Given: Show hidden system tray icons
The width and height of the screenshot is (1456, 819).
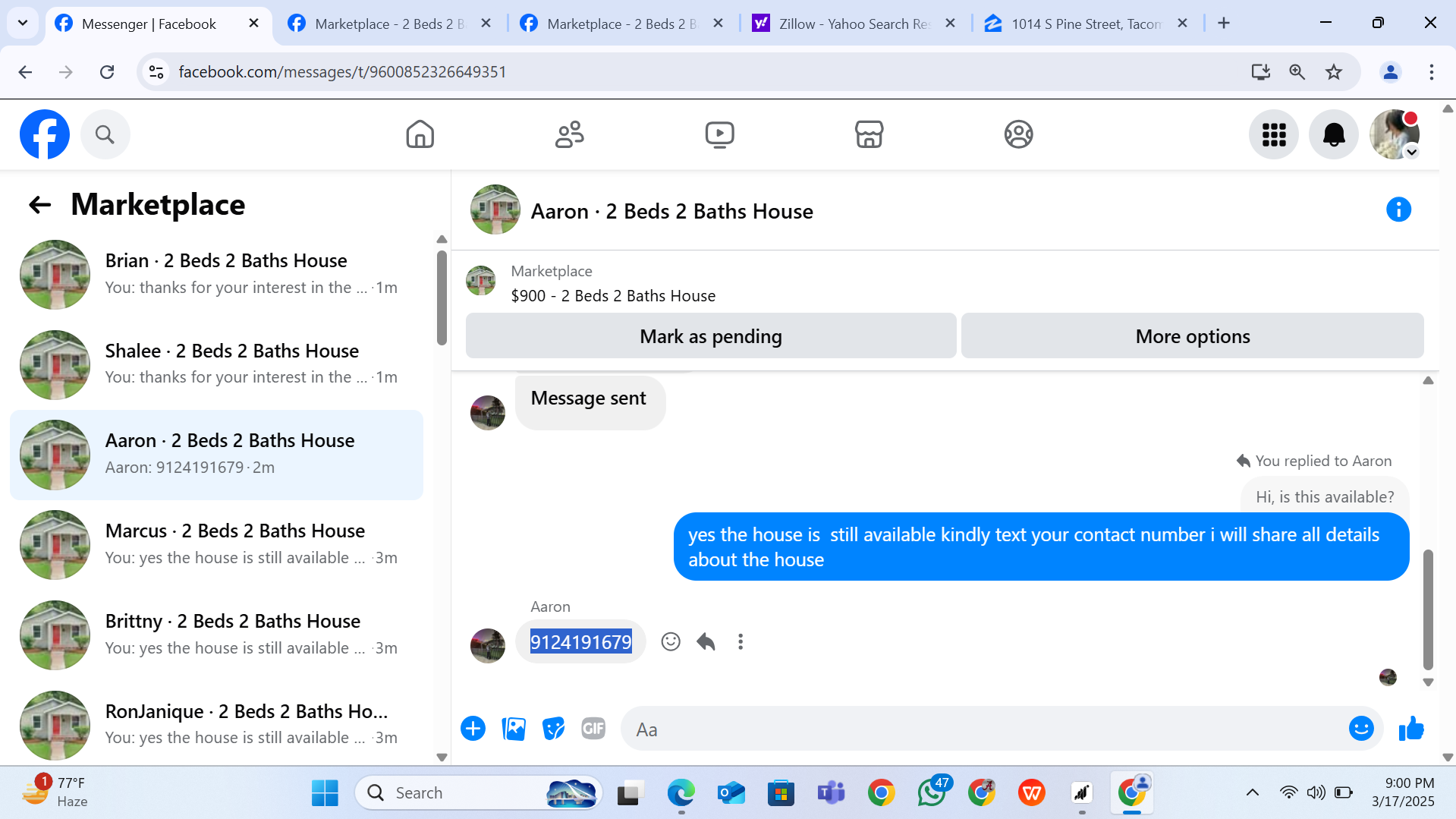Looking at the screenshot, I should (x=1253, y=793).
